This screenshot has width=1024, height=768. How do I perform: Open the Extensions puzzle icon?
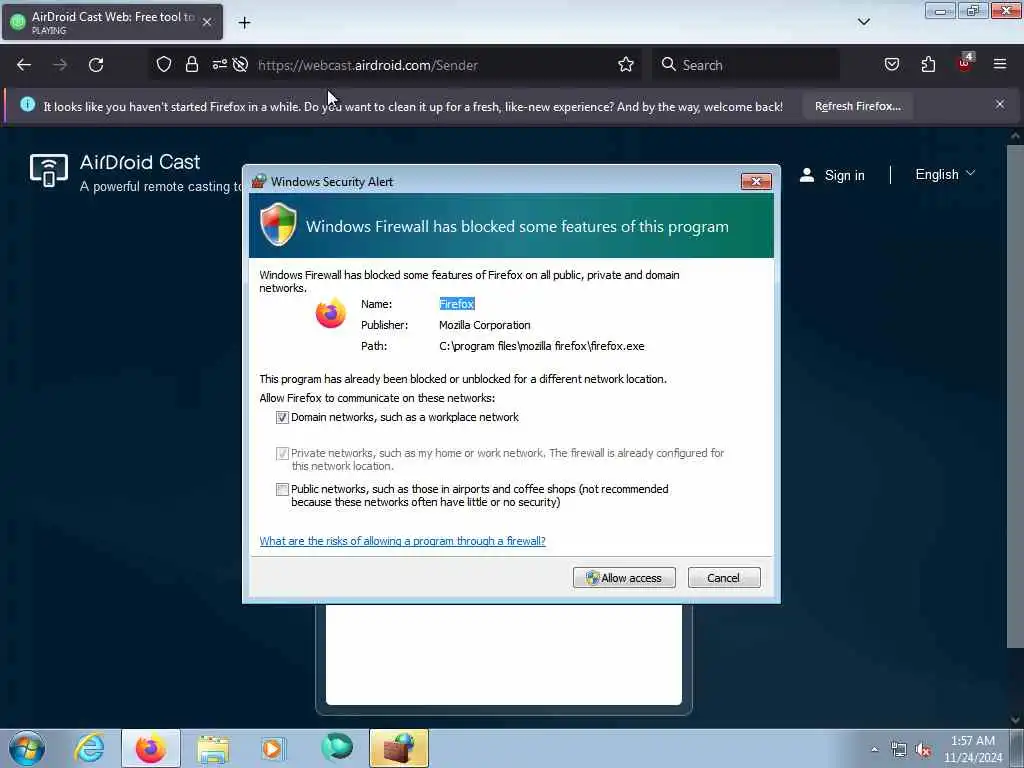coord(928,64)
